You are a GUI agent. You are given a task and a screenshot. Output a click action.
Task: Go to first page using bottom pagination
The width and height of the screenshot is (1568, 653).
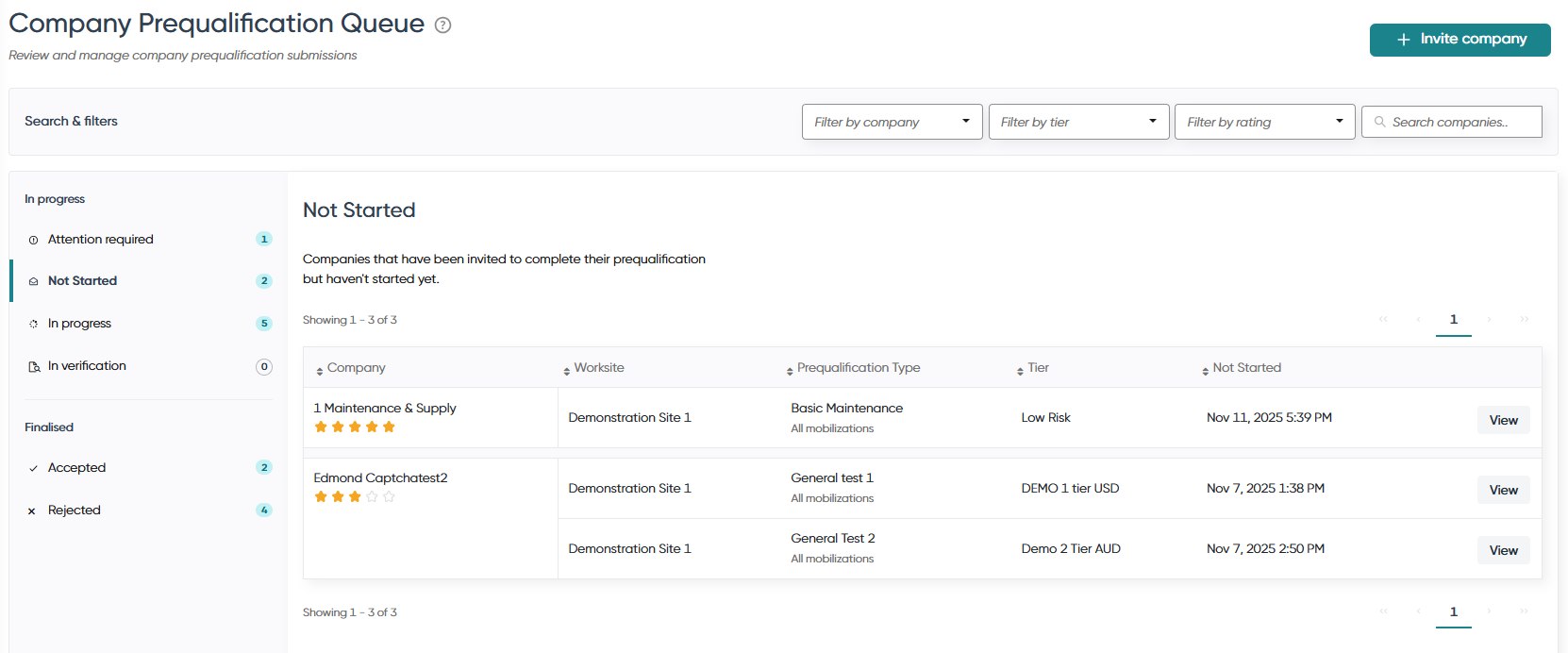click(x=1383, y=611)
